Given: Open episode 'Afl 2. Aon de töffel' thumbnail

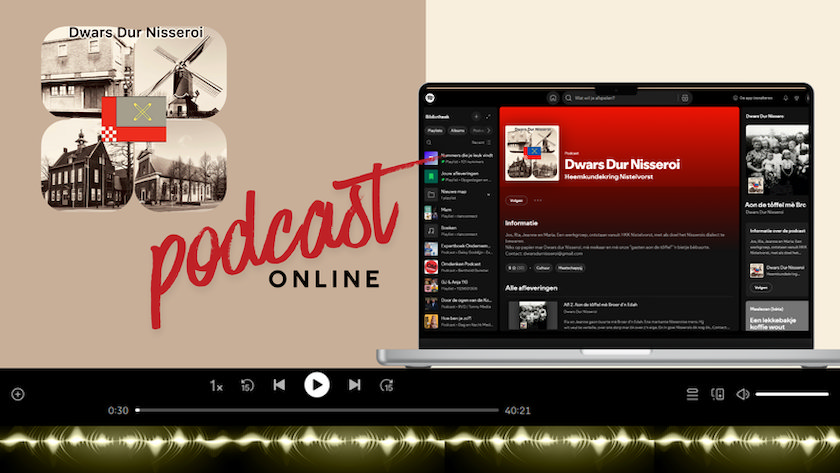Looking at the screenshot, I should pyautogui.click(x=533, y=315).
